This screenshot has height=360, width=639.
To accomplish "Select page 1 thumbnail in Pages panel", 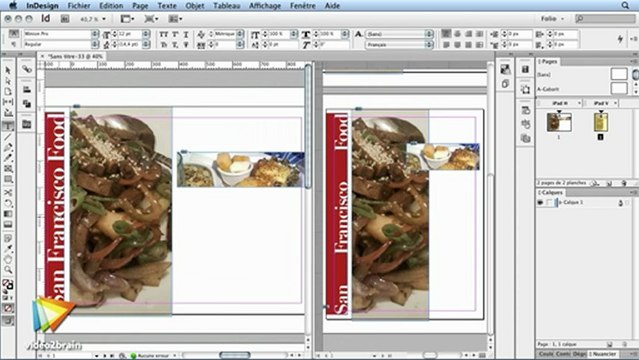I will coord(559,122).
